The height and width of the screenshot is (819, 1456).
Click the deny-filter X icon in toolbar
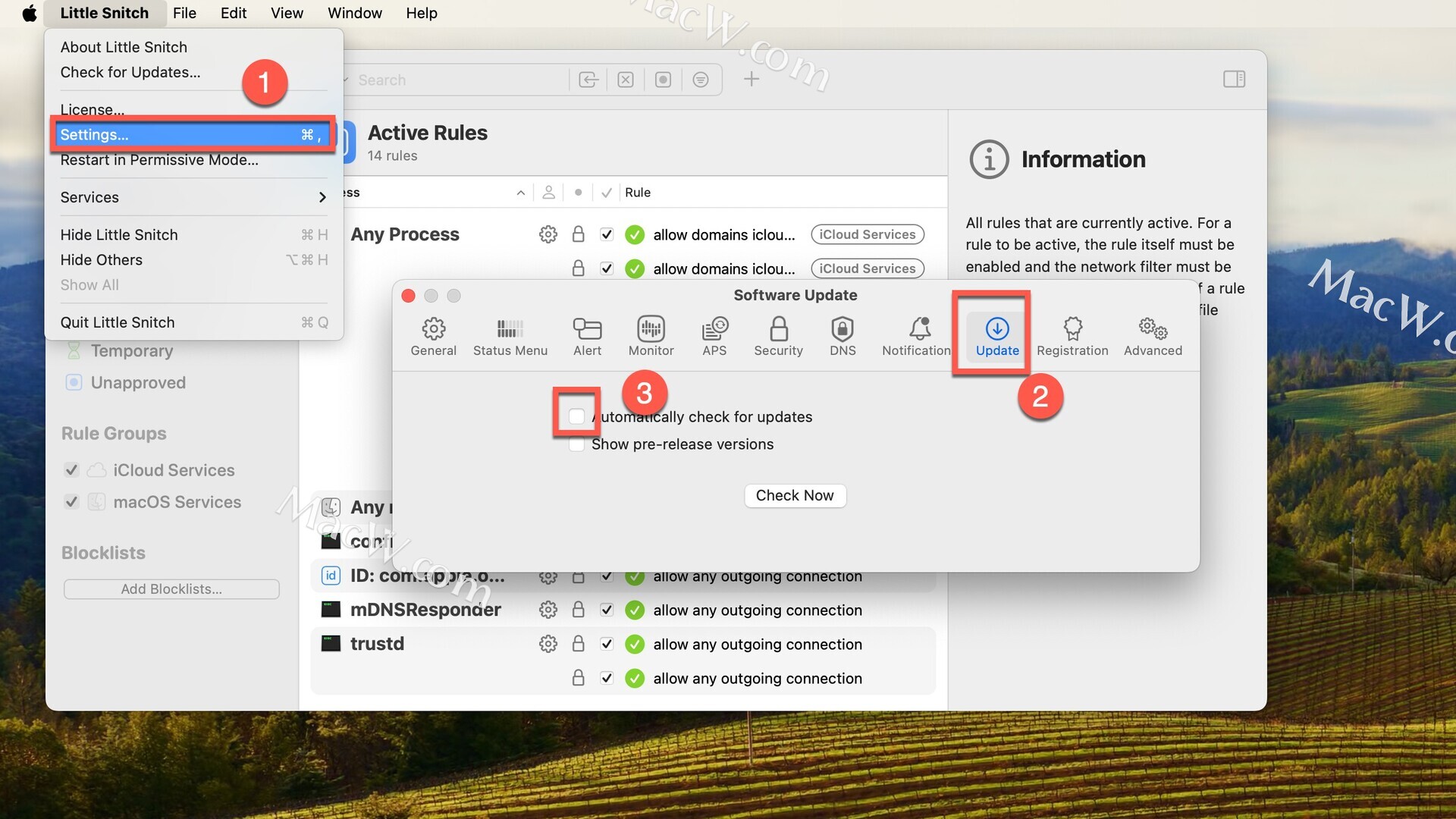[x=626, y=80]
